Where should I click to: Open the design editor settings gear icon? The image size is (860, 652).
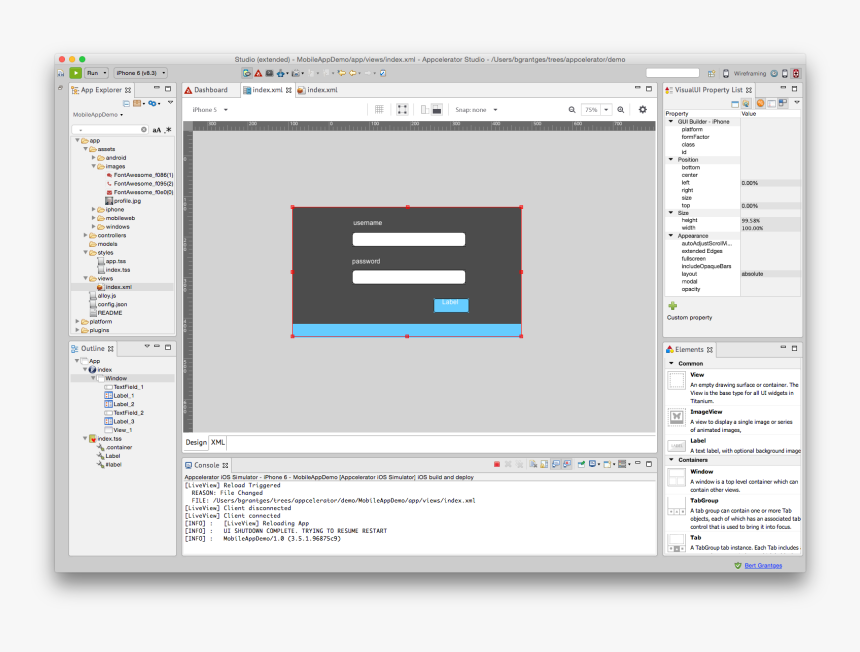pos(642,109)
